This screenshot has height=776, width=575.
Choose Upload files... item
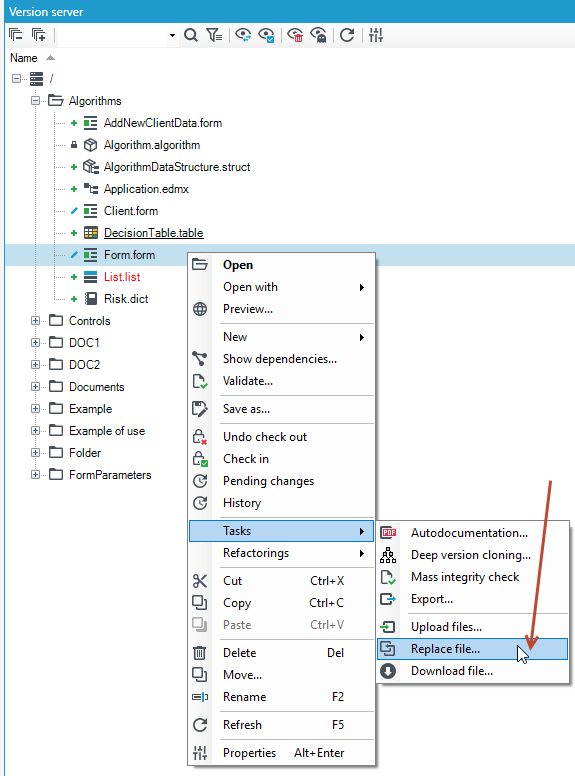473,627
